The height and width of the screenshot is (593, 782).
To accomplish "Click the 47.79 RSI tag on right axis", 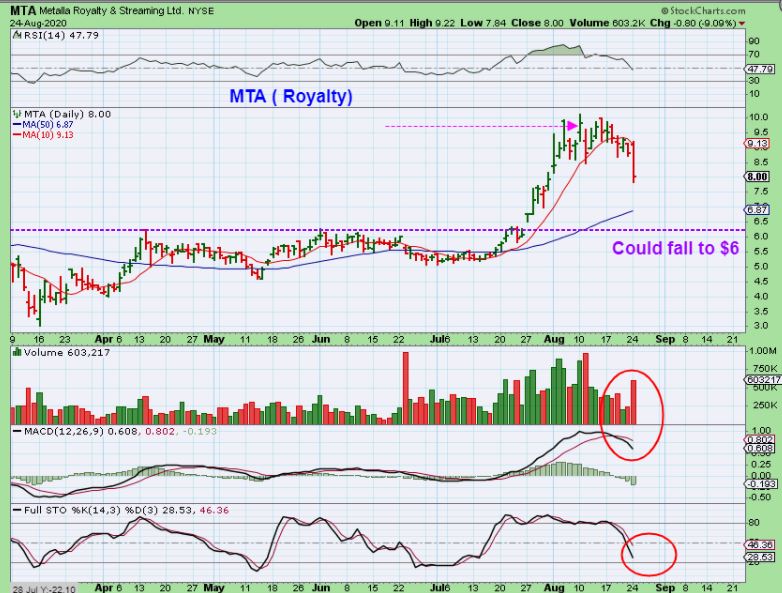I will [761, 69].
